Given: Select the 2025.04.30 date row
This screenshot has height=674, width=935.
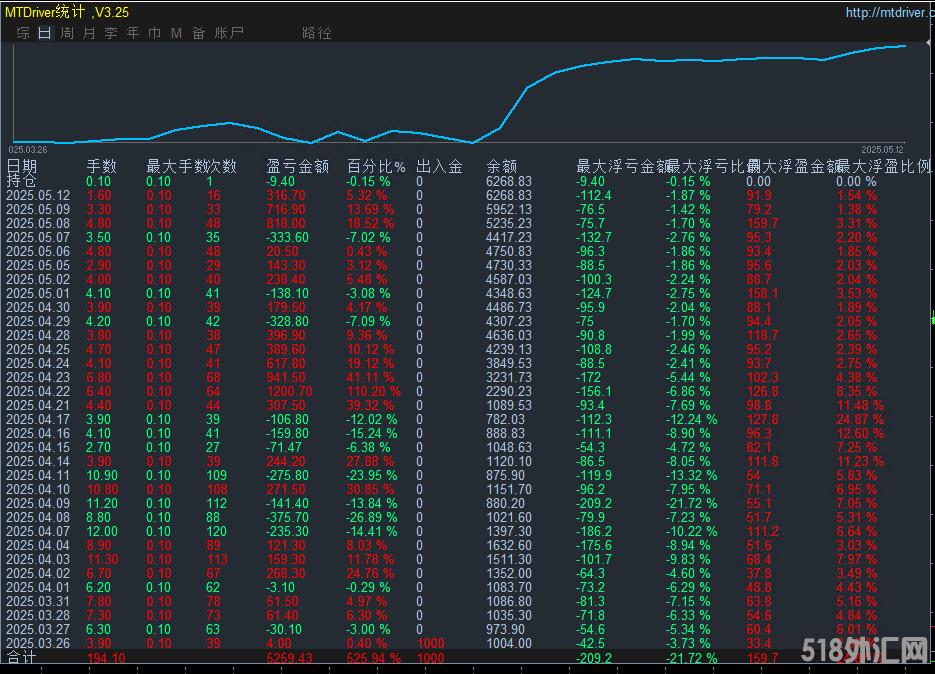Looking at the screenshot, I should pos(468,307).
